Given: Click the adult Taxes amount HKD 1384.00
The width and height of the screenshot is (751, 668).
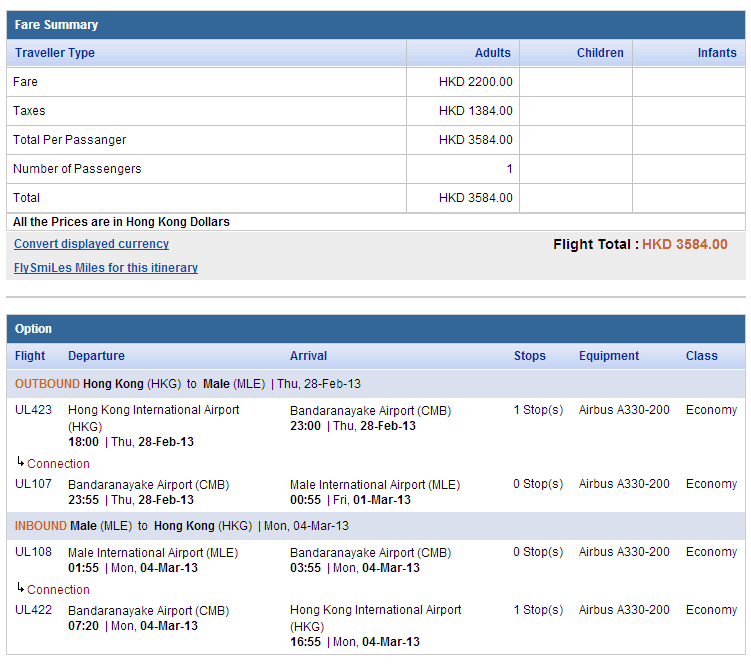Looking at the screenshot, I should click(475, 111).
